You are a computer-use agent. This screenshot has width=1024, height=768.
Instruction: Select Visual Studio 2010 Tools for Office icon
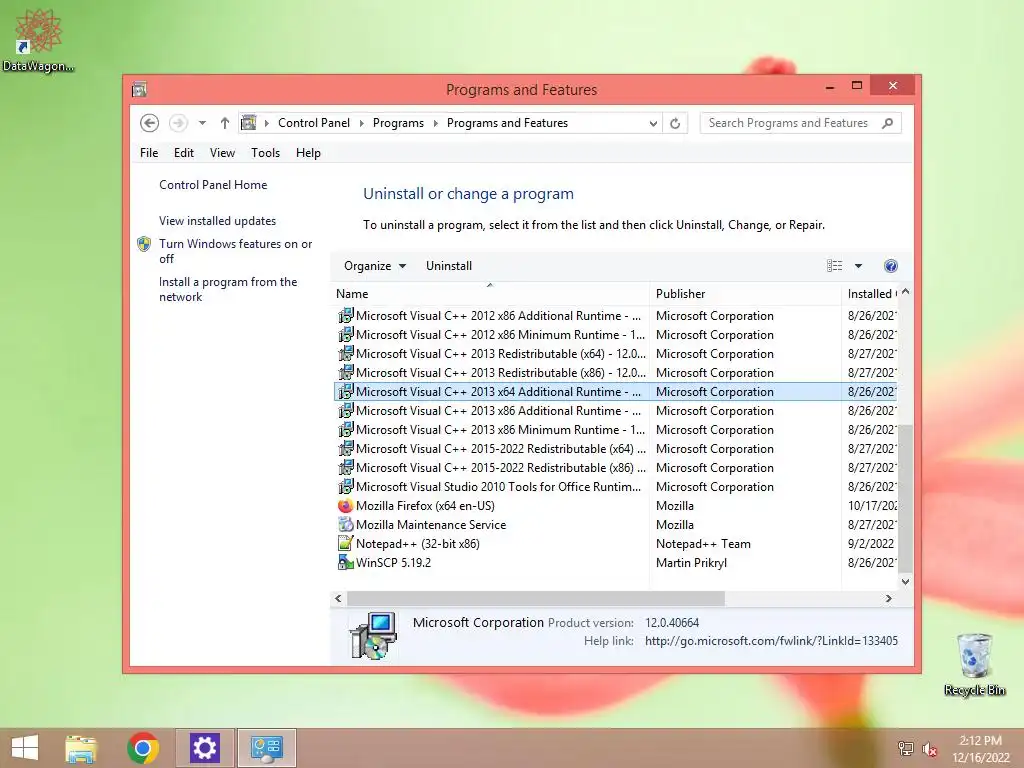345,487
